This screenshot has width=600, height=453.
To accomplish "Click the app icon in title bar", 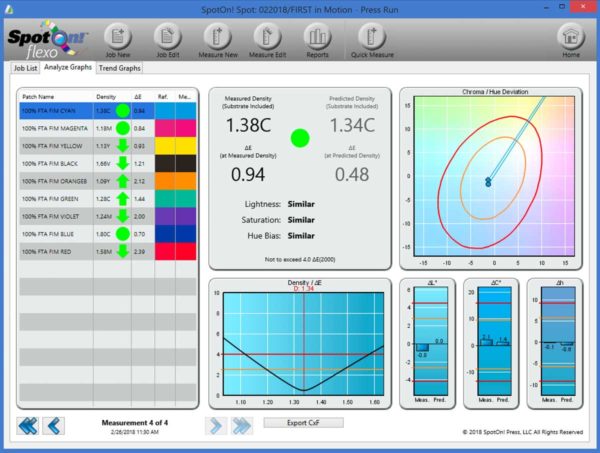I will tap(9, 9).
